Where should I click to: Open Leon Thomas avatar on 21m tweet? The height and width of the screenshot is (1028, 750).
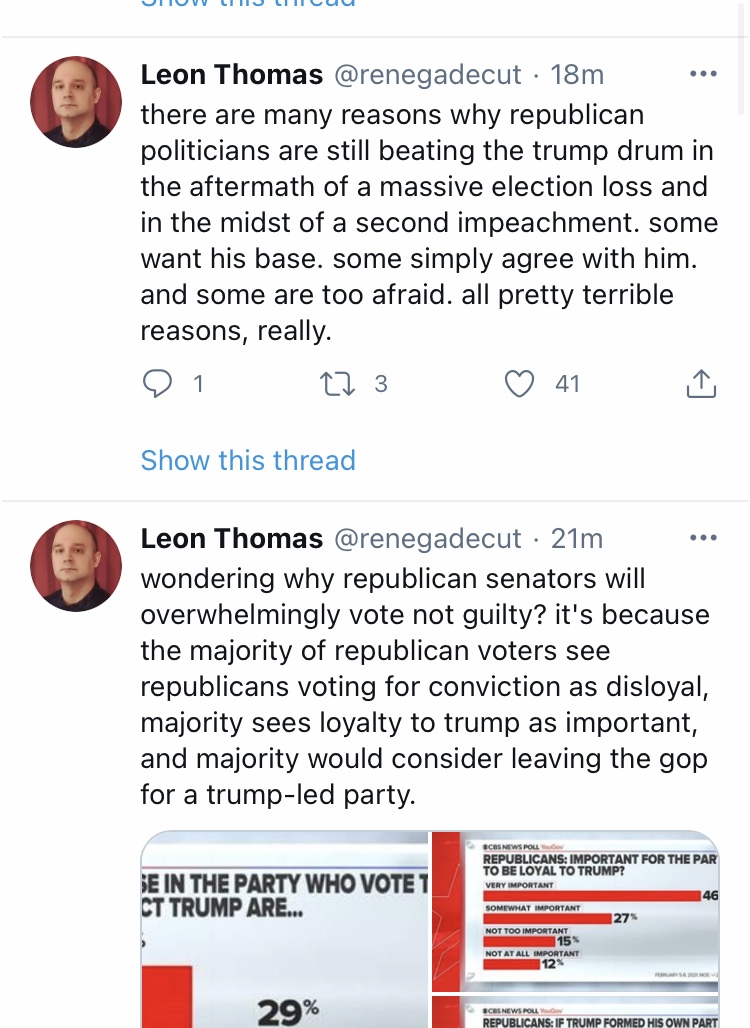click(x=76, y=566)
